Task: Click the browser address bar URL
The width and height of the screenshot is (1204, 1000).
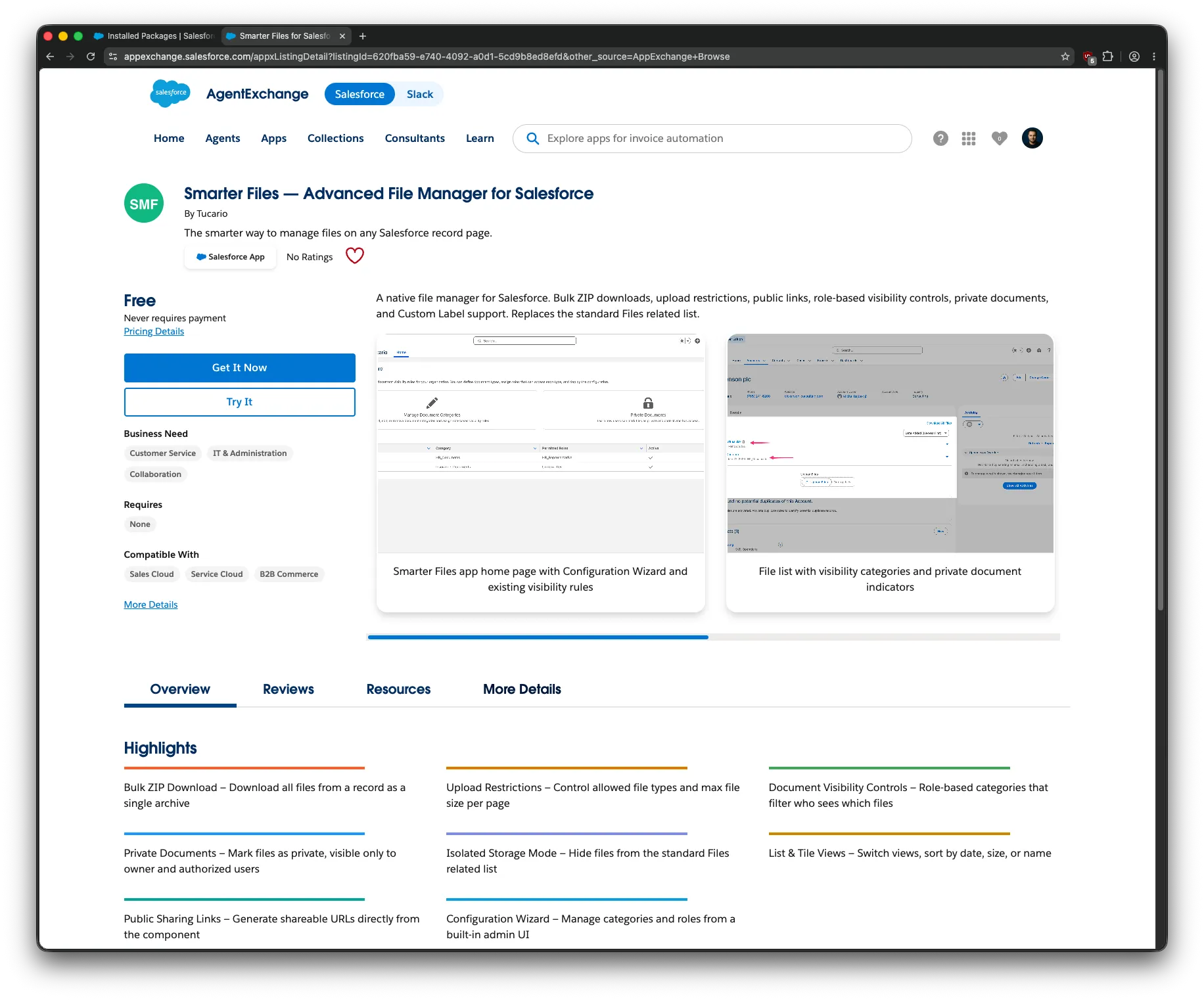Action: [x=427, y=57]
